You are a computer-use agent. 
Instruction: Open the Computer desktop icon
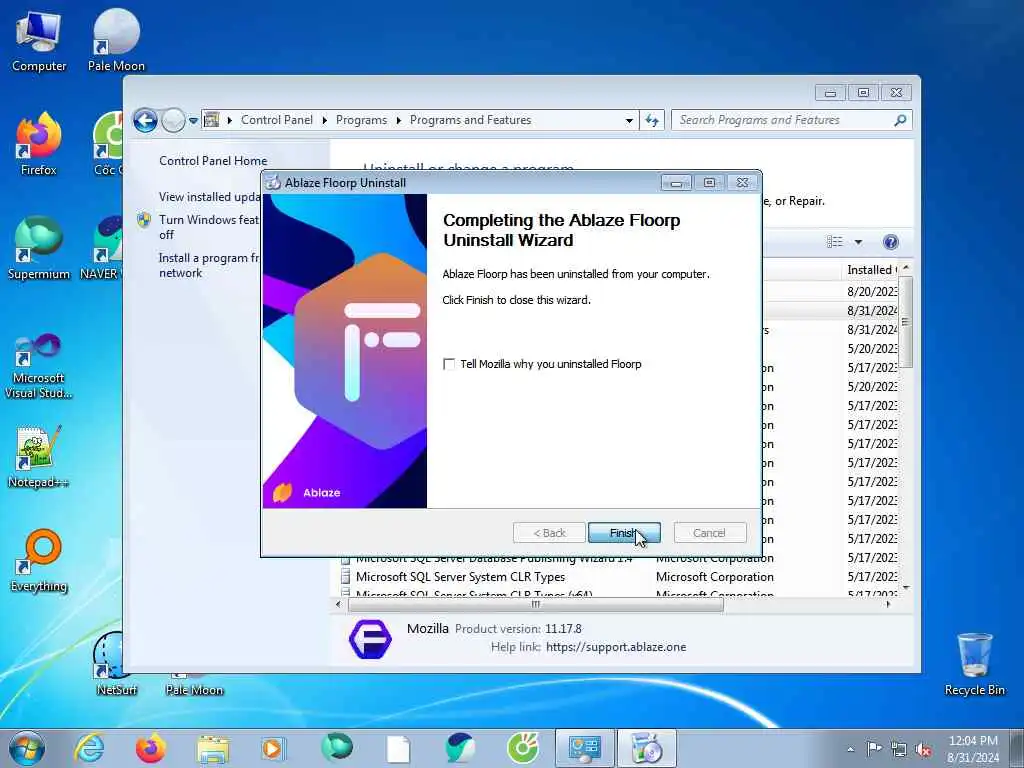pyautogui.click(x=39, y=42)
